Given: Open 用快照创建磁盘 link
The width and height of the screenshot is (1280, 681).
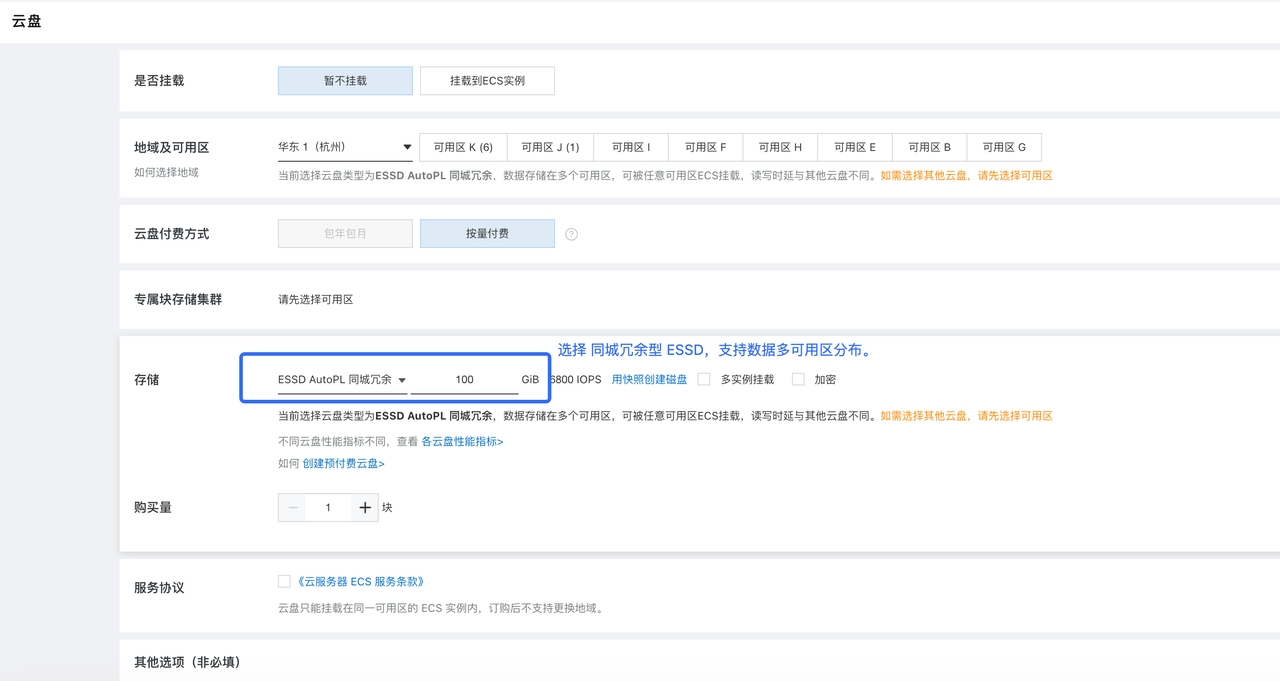Looking at the screenshot, I should tap(649, 380).
